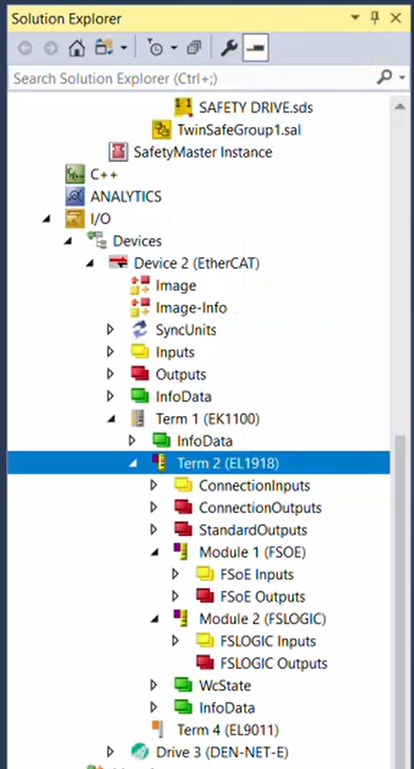Click the Home icon in Solution Explorer toolbar
Screen dimensions: 414x769
tap(77, 48)
